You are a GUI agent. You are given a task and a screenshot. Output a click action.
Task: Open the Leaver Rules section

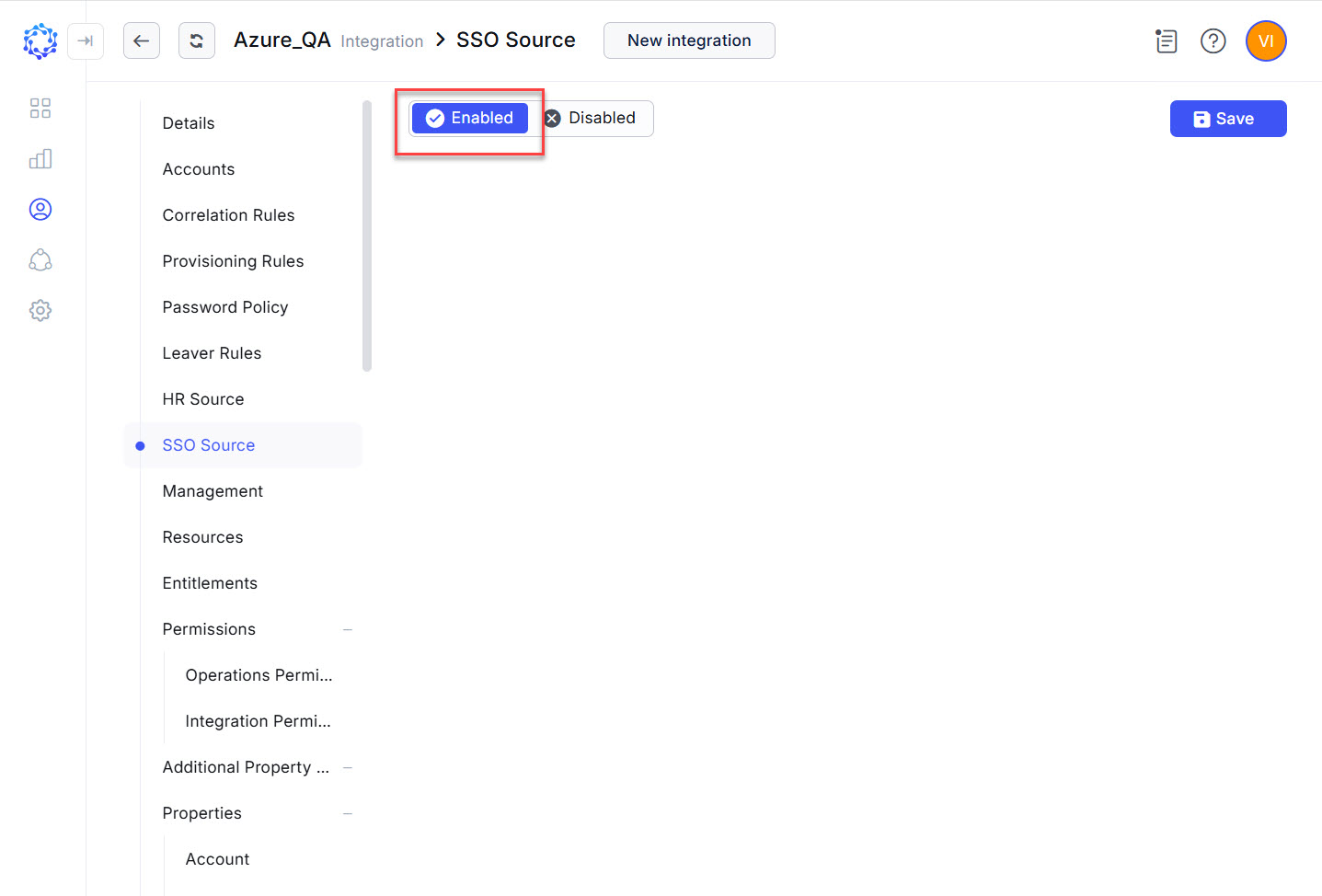pos(212,352)
